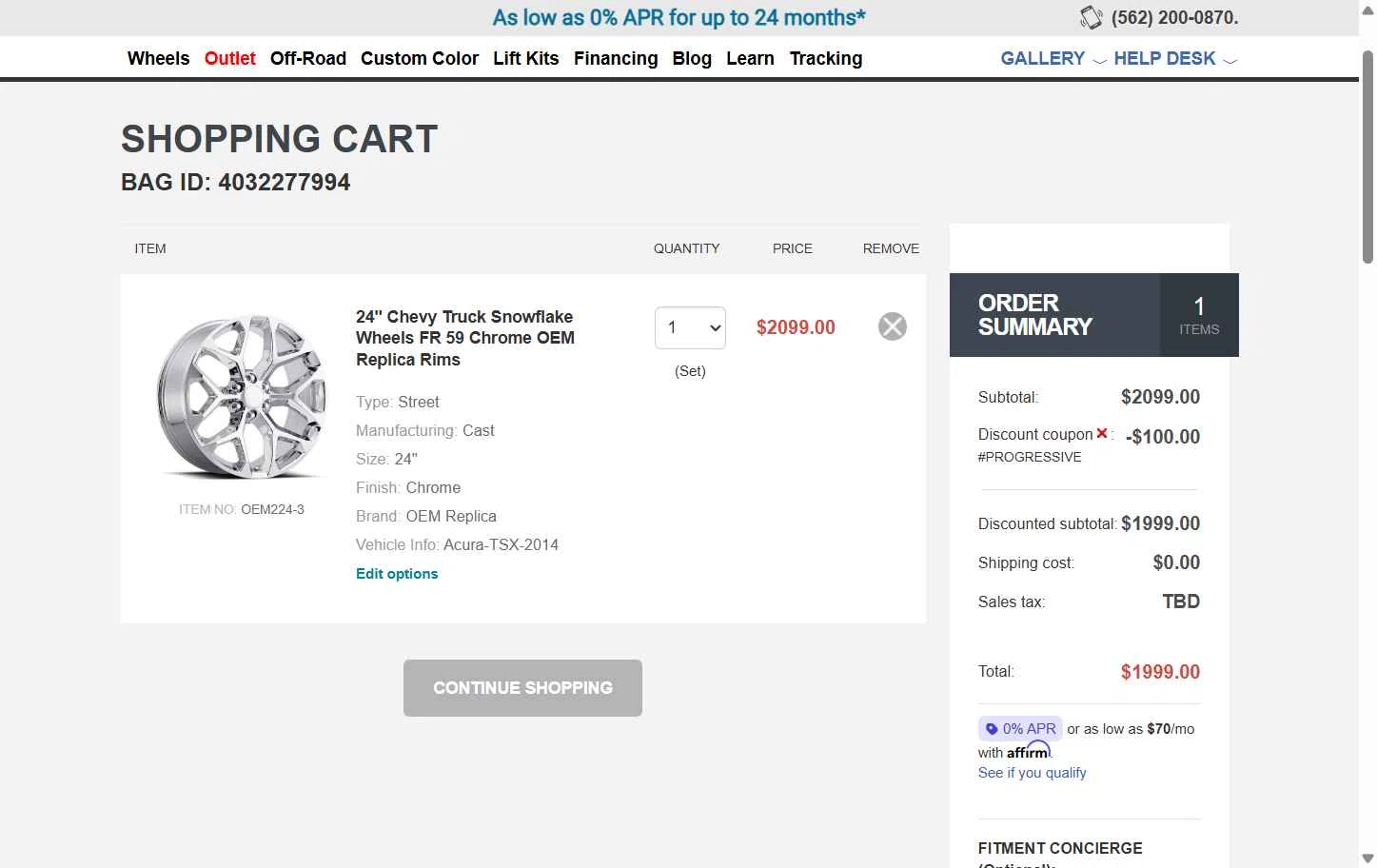
Task: Select Custom Color in the navigation
Action: click(x=419, y=59)
